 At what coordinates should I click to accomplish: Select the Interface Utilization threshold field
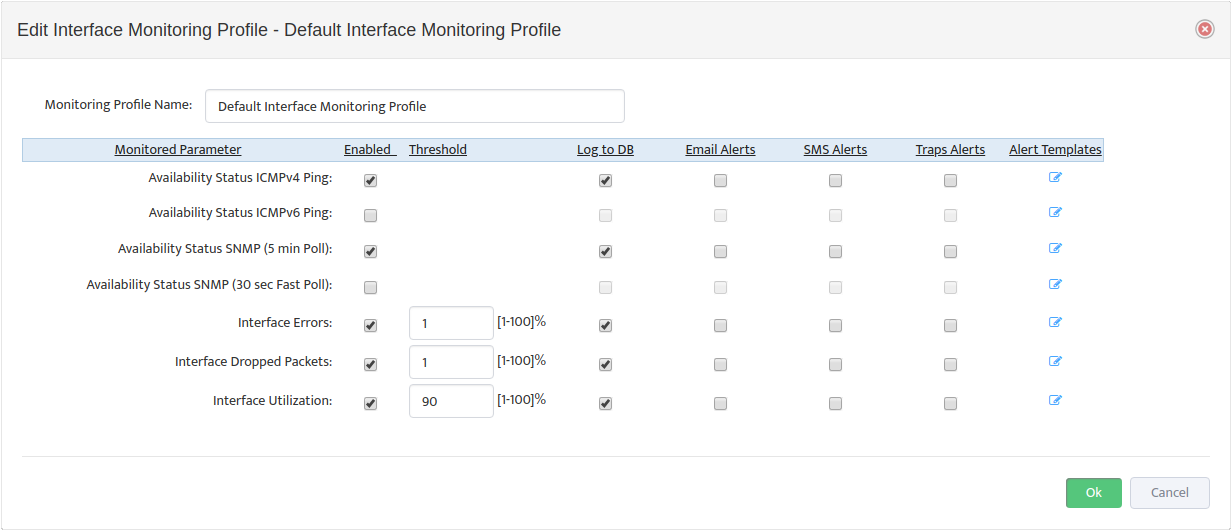tap(451, 401)
